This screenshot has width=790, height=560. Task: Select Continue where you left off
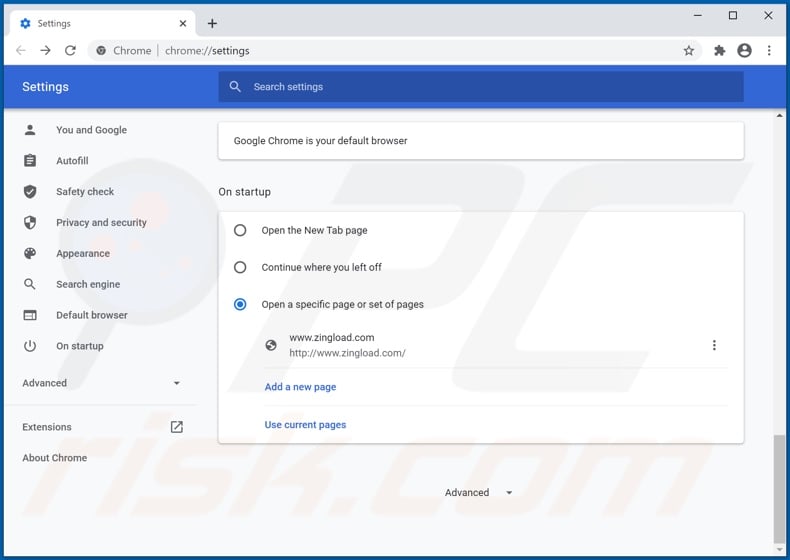pyautogui.click(x=240, y=267)
